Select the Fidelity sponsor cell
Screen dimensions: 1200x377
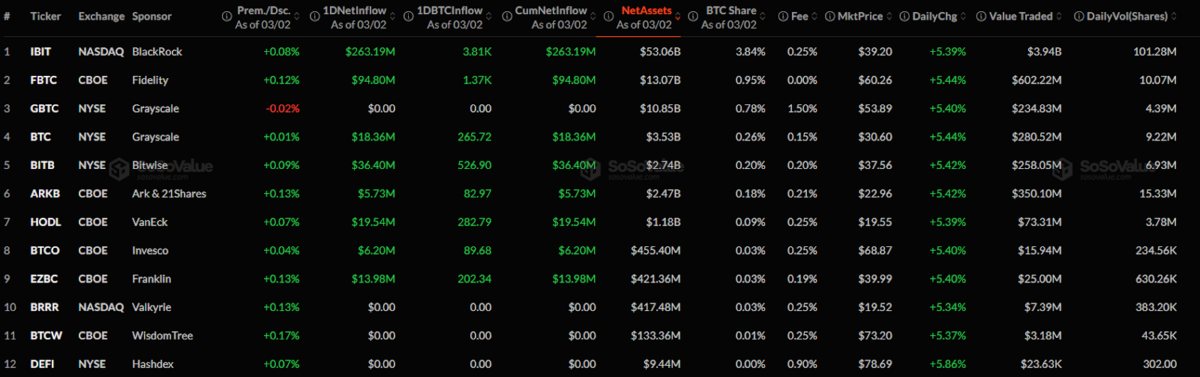[x=151, y=79]
